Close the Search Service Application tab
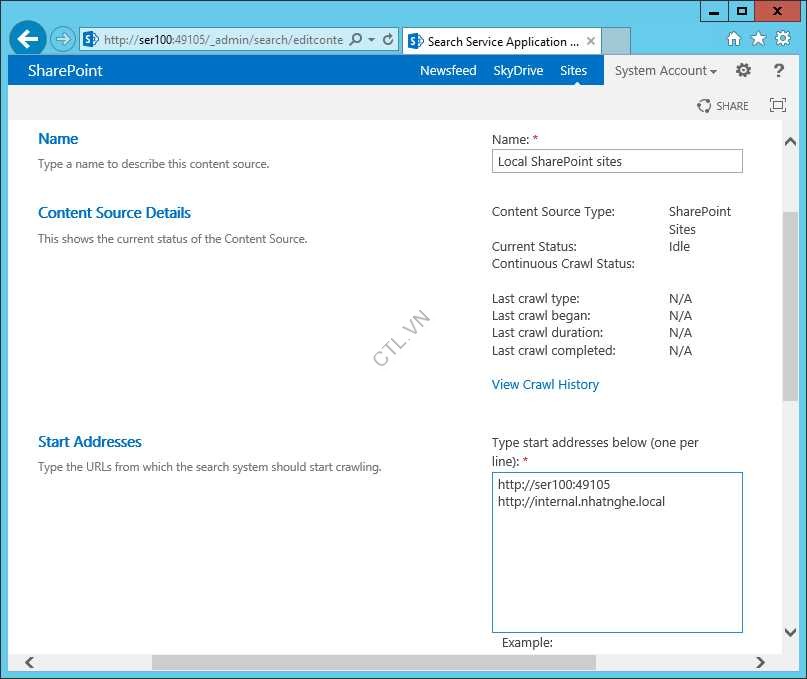807x679 pixels. click(x=591, y=41)
